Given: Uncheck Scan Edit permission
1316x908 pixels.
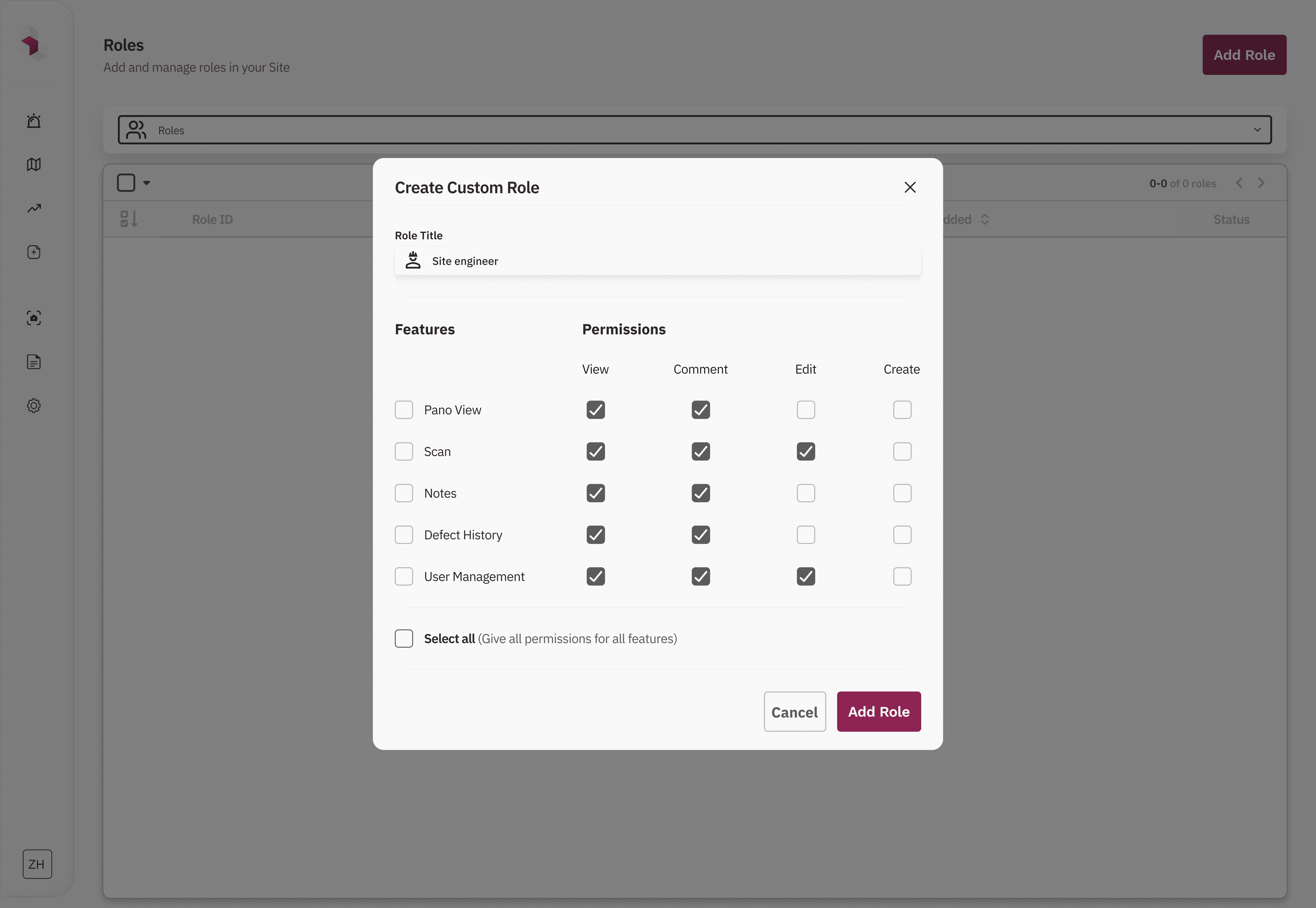Looking at the screenshot, I should point(805,452).
